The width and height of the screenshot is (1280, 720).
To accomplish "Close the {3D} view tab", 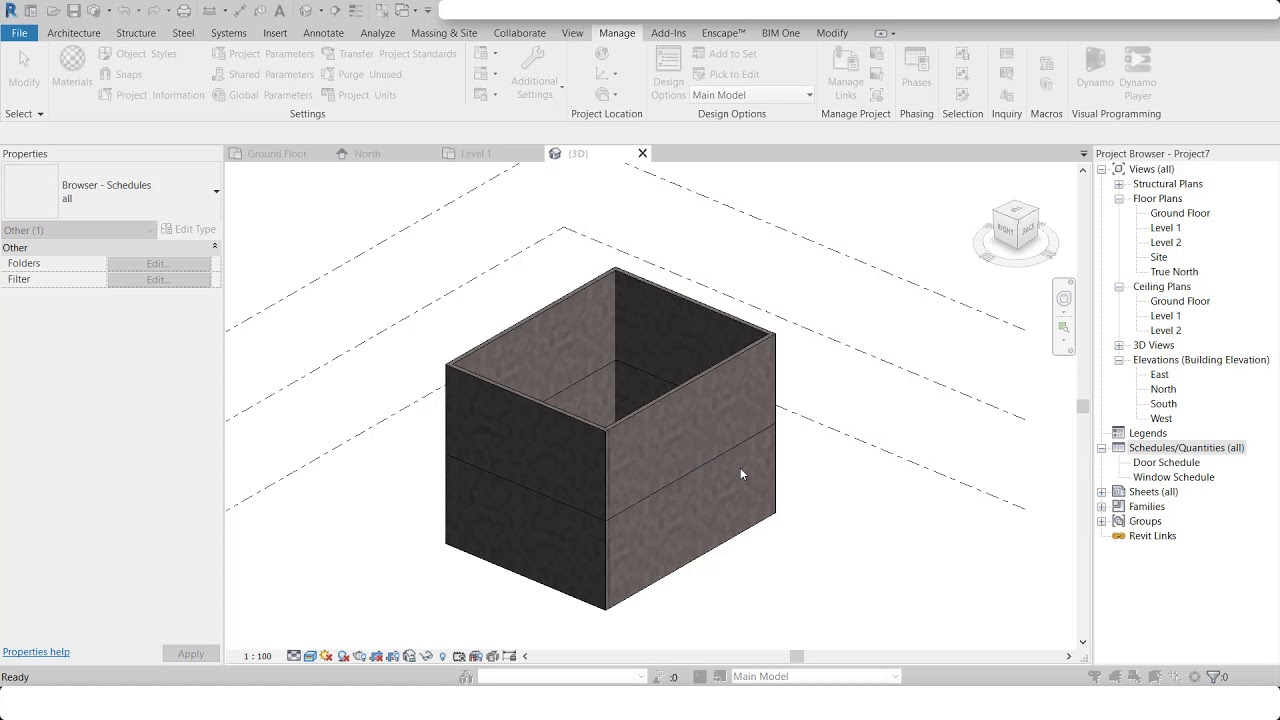I will point(642,153).
